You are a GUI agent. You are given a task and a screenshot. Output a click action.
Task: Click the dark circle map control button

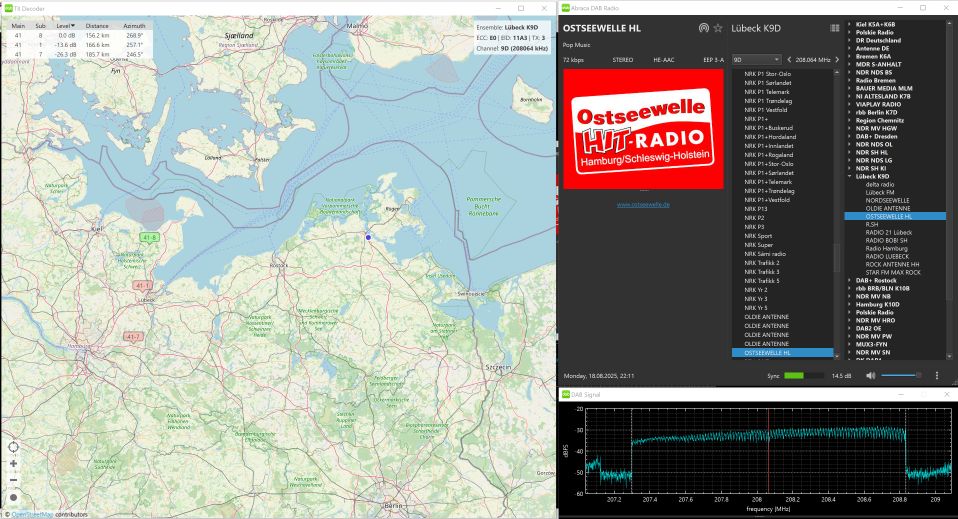point(13,497)
